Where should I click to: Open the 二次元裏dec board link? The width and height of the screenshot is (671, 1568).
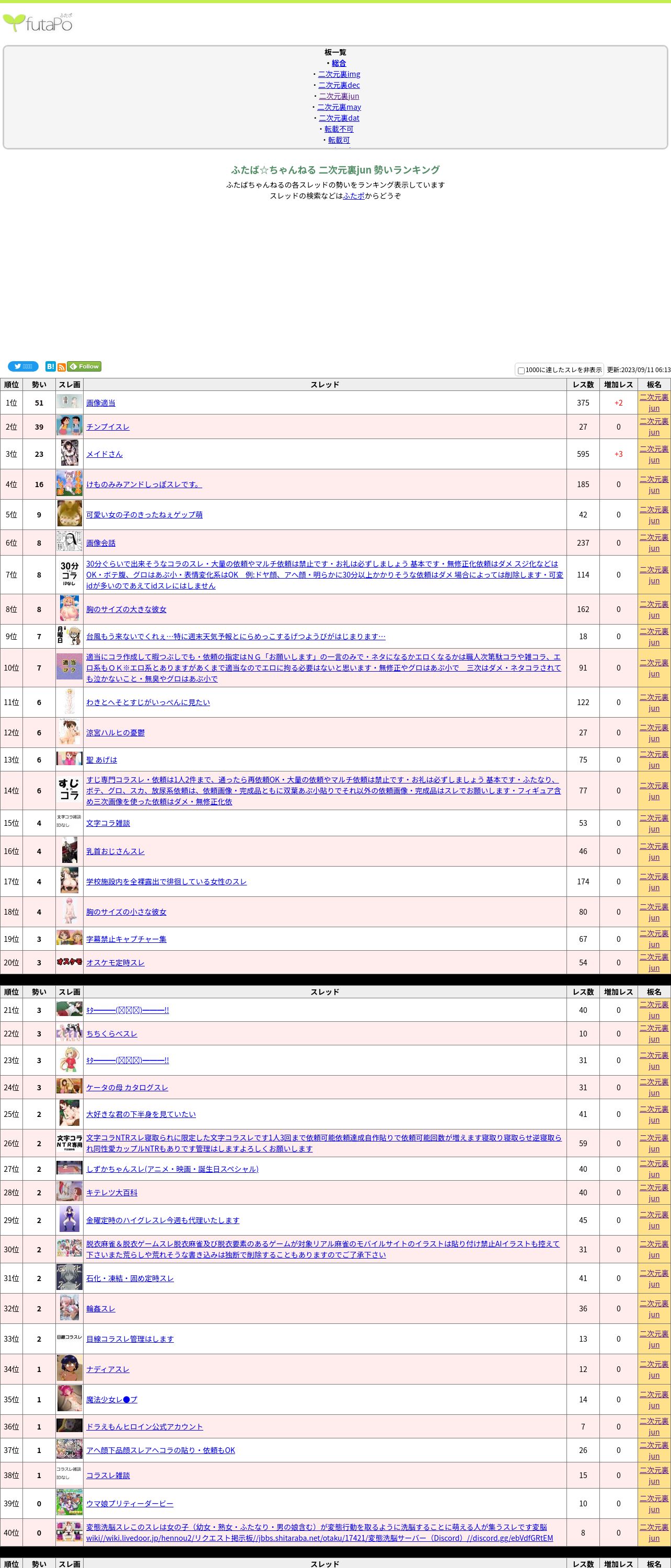tap(339, 85)
